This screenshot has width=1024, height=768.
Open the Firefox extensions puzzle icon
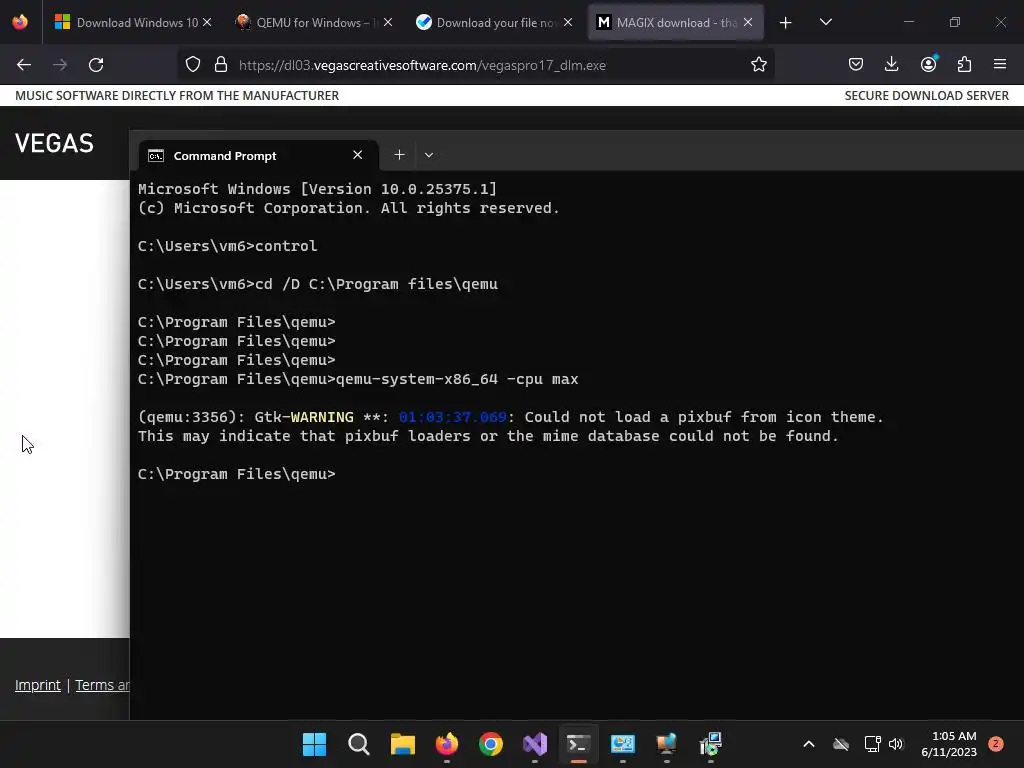point(964,65)
